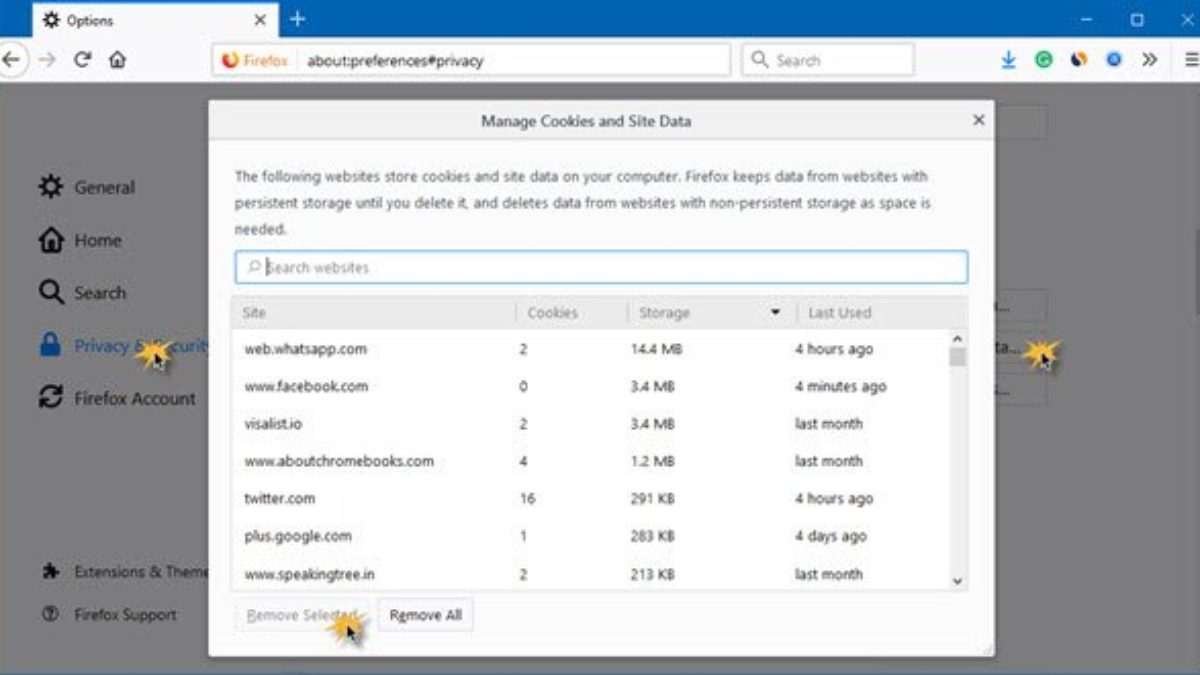
Task: Click the Extensions puzzle piece icon
Action: (x=50, y=572)
